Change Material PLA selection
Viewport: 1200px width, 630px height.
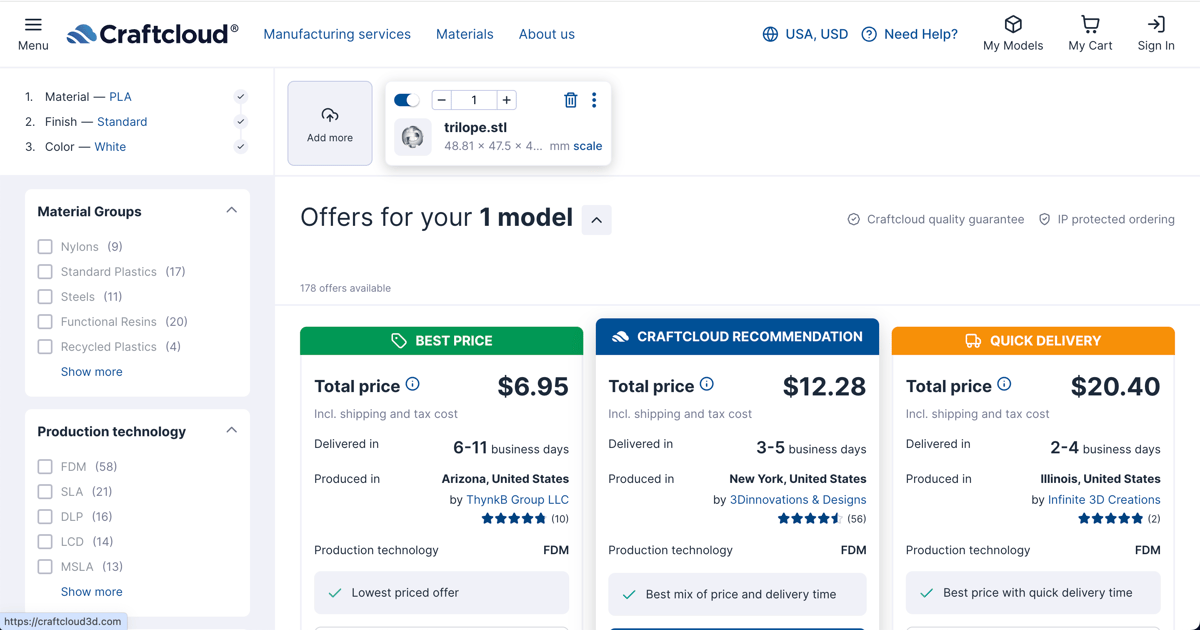click(x=120, y=97)
